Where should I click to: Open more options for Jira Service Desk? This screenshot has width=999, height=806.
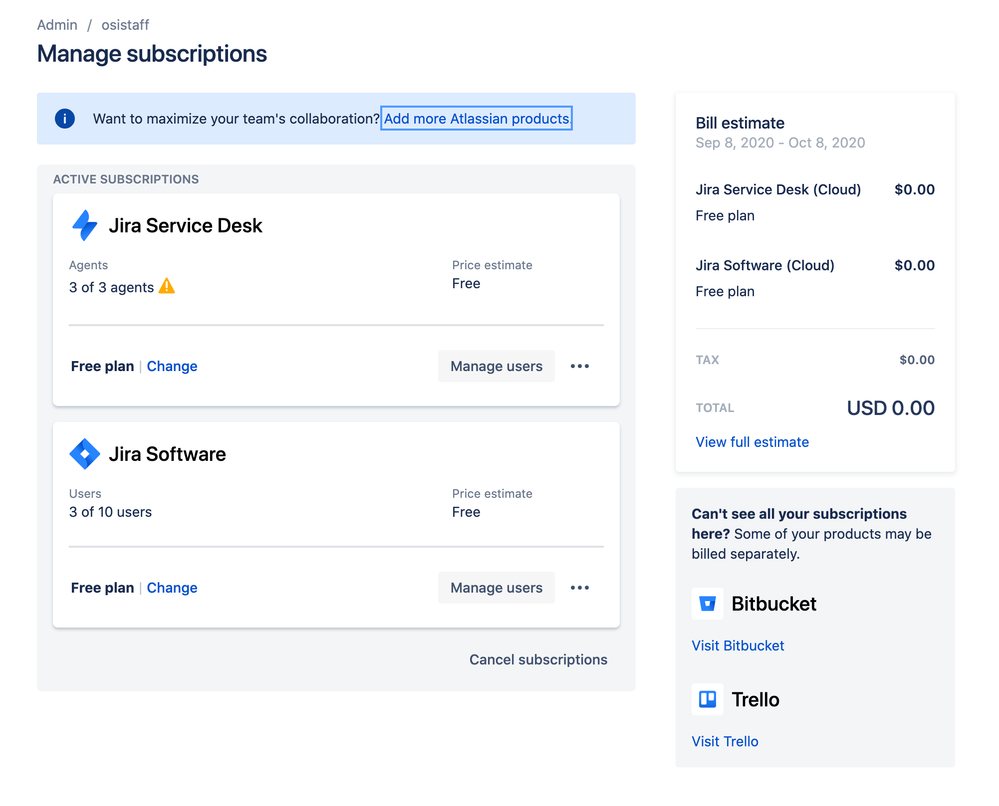580,366
